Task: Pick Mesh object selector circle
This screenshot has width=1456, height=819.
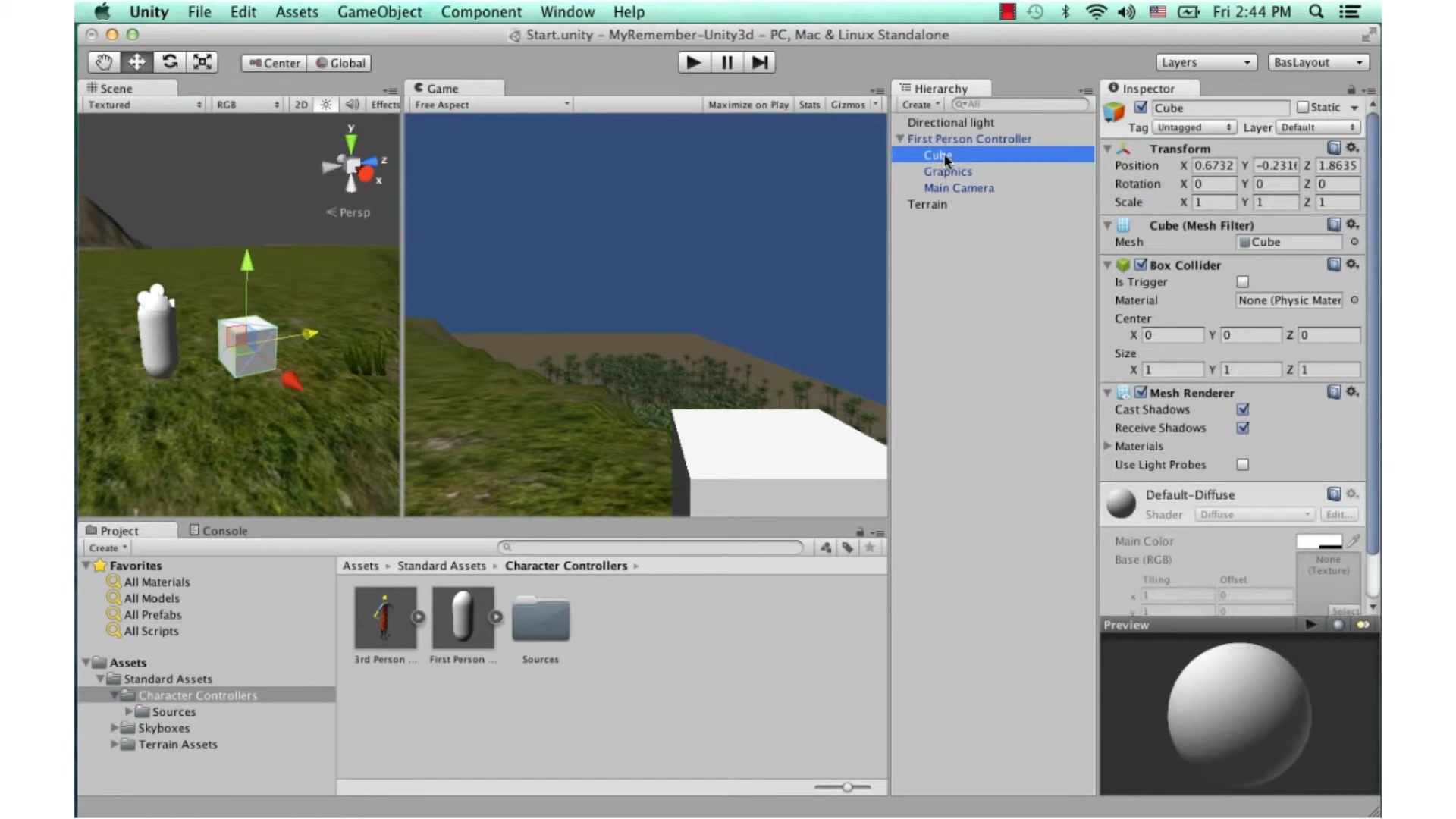Action: click(x=1354, y=242)
